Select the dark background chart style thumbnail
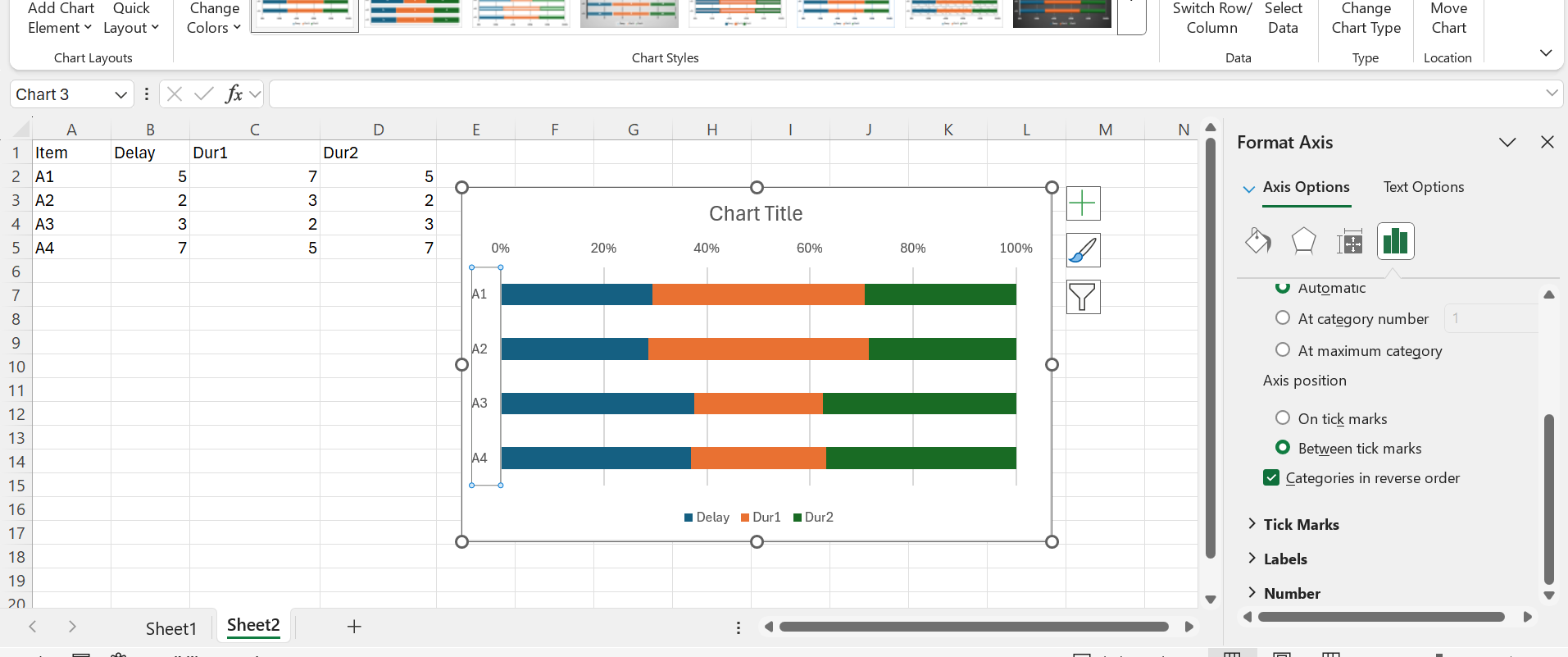 tap(1062, 12)
